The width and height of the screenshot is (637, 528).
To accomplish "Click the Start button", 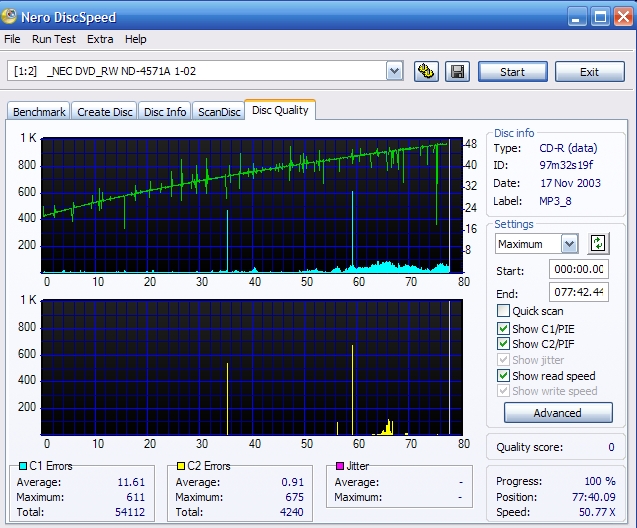I will (513, 72).
